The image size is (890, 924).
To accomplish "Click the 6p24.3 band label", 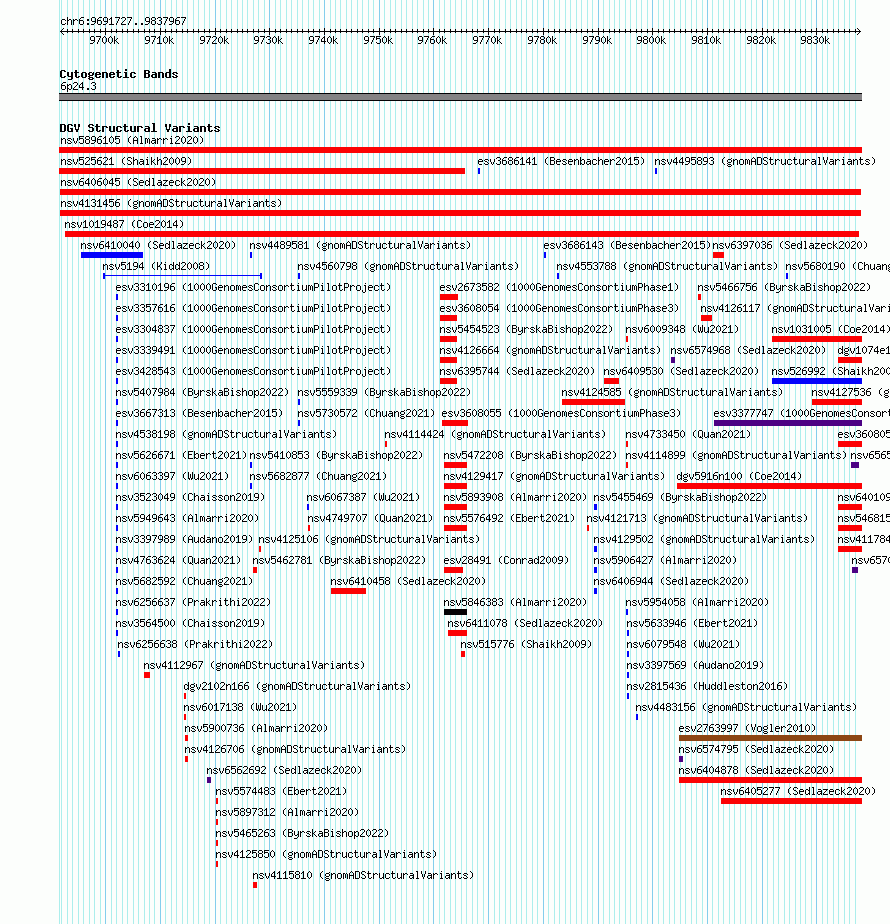I will [x=78, y=87].
